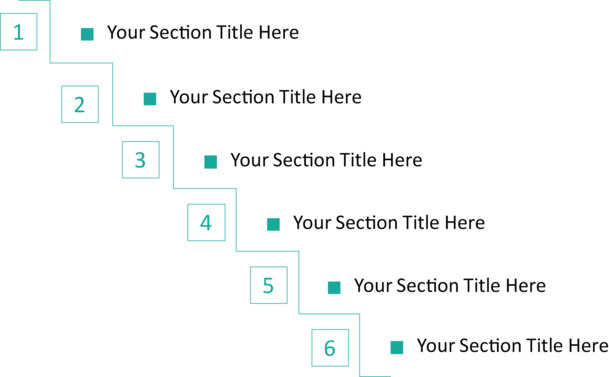Click the first Your Section Title Here text
609x377 pixels.
[x=203, y=32]
